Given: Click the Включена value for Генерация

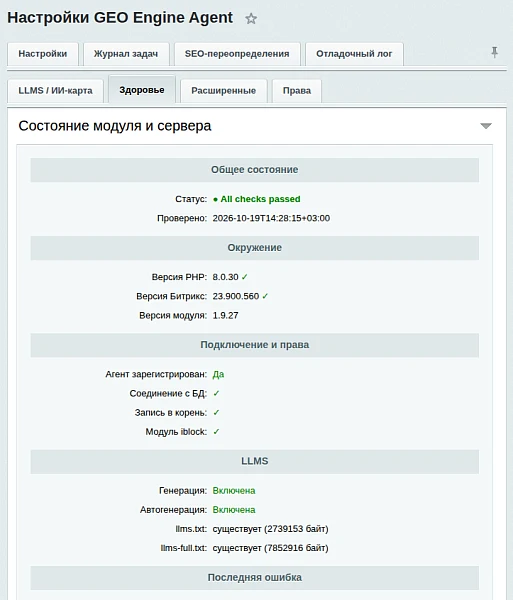Looking at the screenshot, I should coord(234,491).
